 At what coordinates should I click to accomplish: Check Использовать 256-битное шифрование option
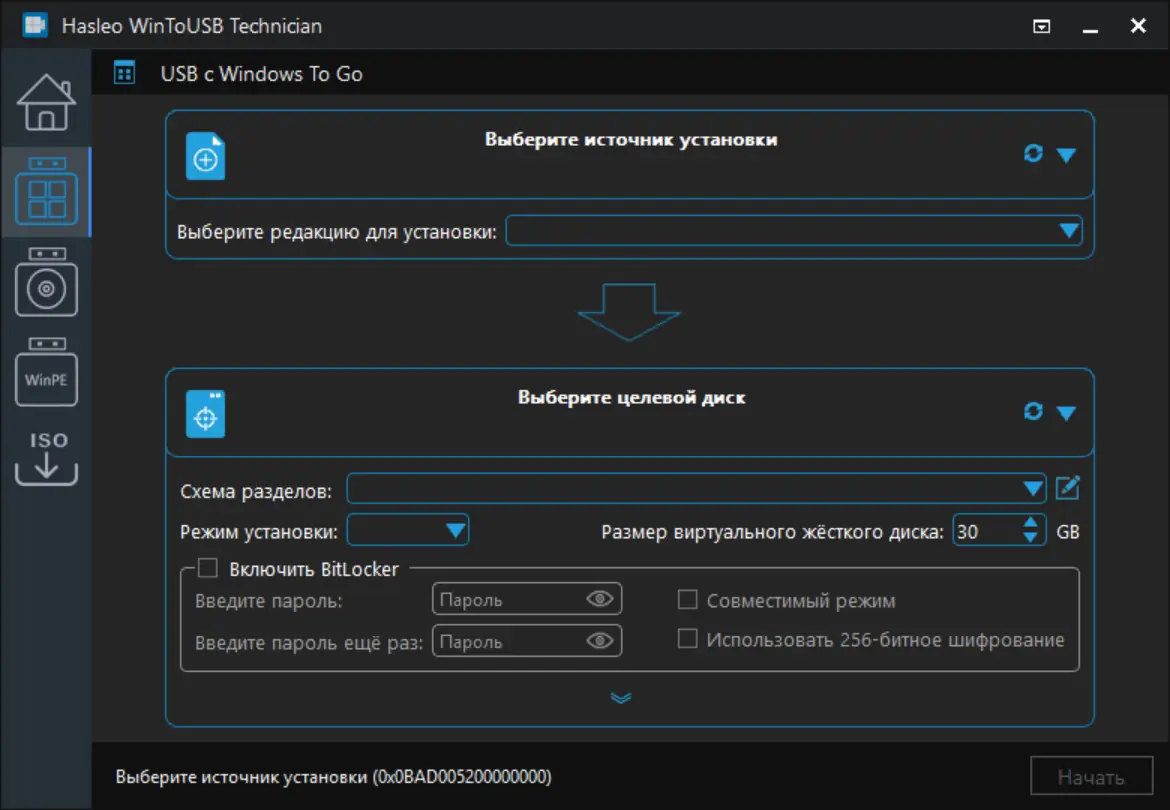point(687,639)
